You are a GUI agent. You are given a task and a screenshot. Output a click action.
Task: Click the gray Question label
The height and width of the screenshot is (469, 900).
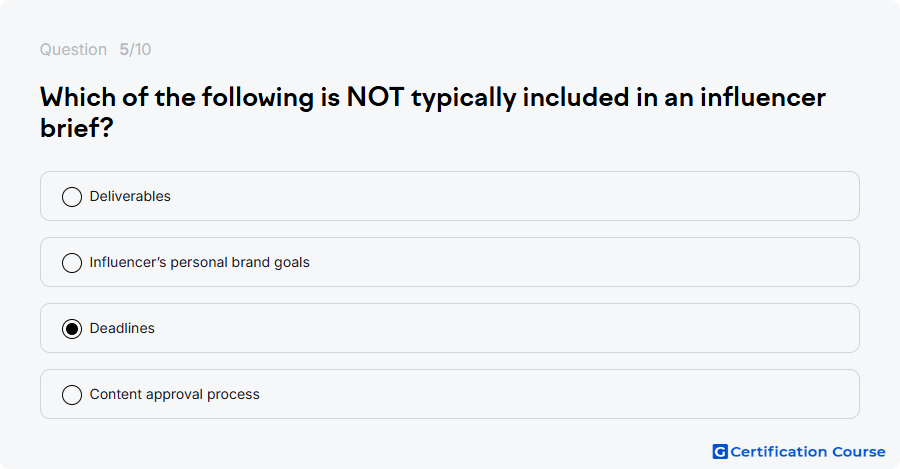point(73,49)
